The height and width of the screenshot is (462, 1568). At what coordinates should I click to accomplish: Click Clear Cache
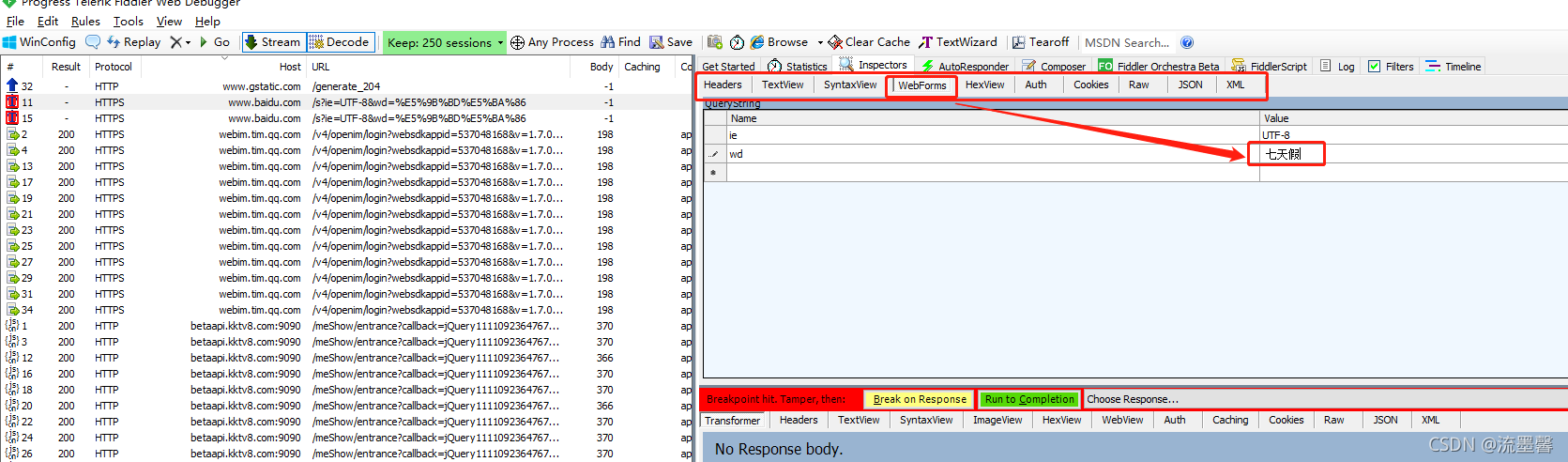(869, 42)
